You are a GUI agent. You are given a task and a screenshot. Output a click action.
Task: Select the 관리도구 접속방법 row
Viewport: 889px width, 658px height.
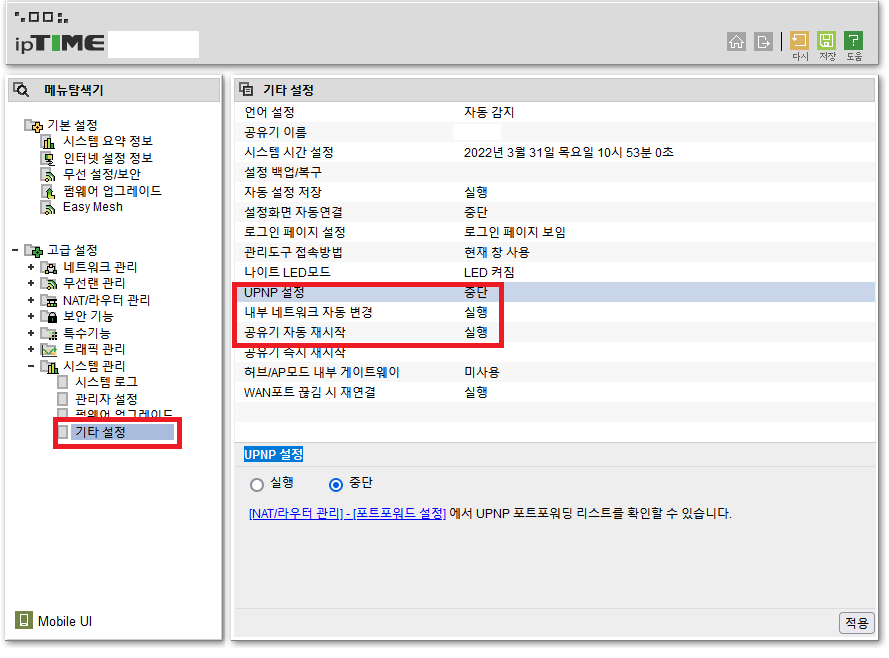click(554, 252)
